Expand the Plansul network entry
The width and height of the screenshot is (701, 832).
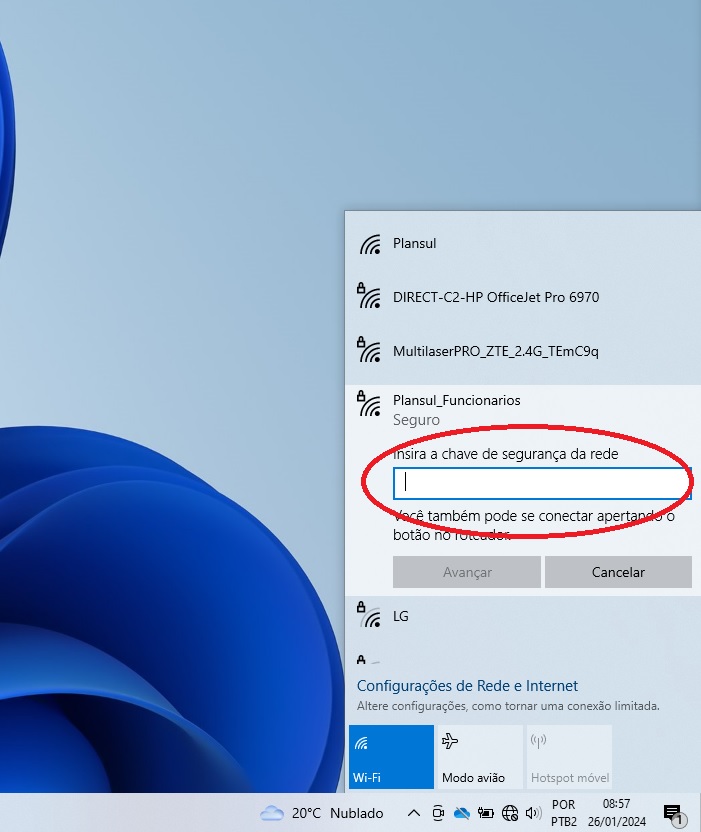[x=521, y=243]
